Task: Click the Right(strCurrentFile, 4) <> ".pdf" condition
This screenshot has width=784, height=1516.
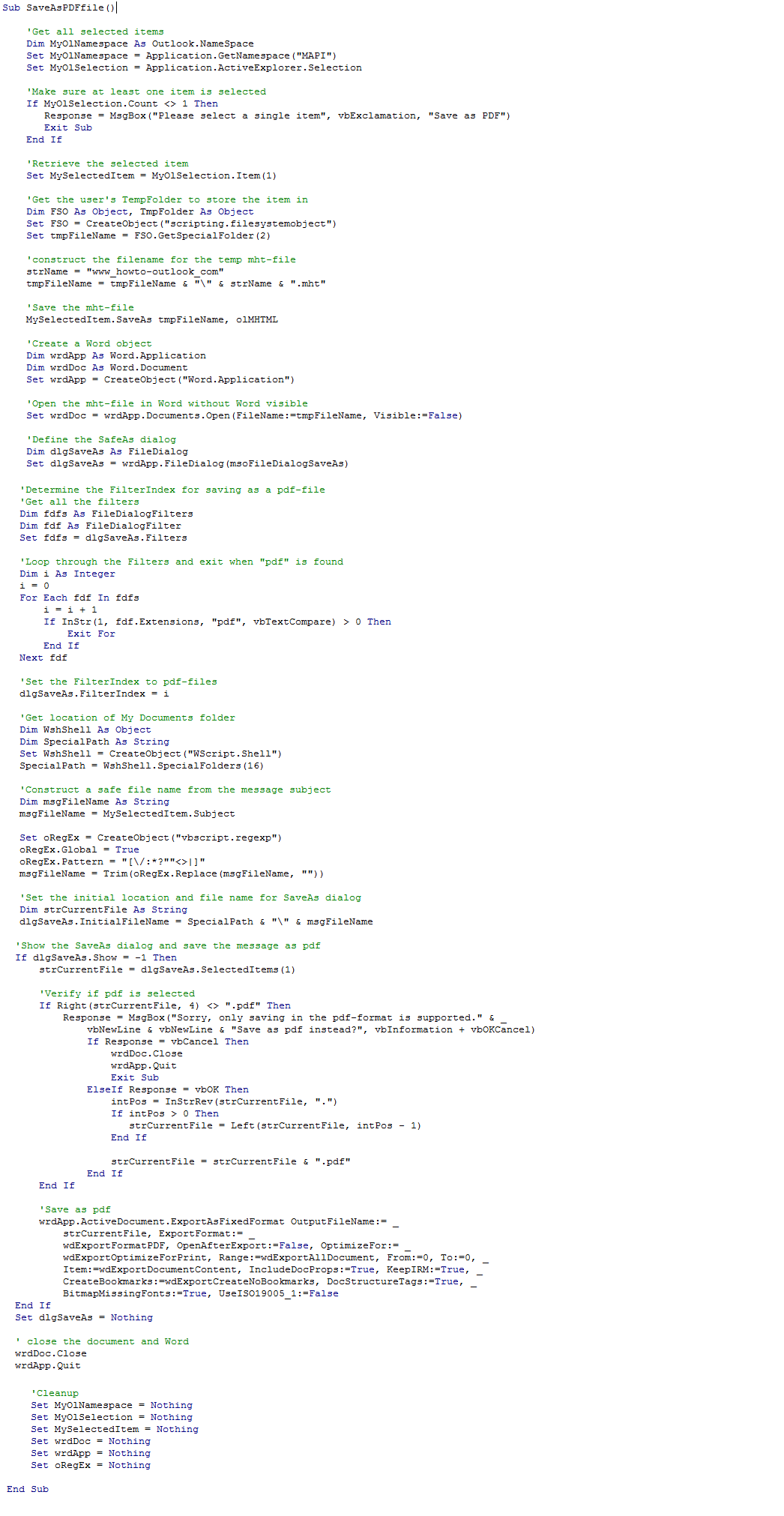Action: tap(165, 1005)
